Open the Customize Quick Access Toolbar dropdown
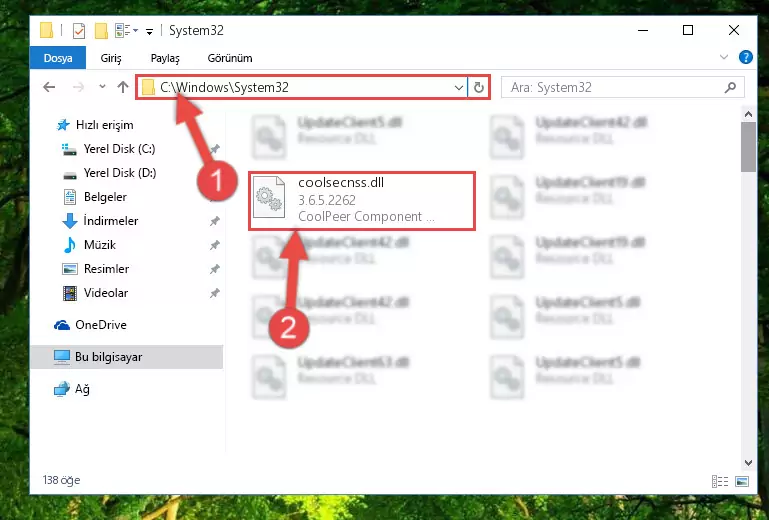769x520 pixels. tap(149, 32)
